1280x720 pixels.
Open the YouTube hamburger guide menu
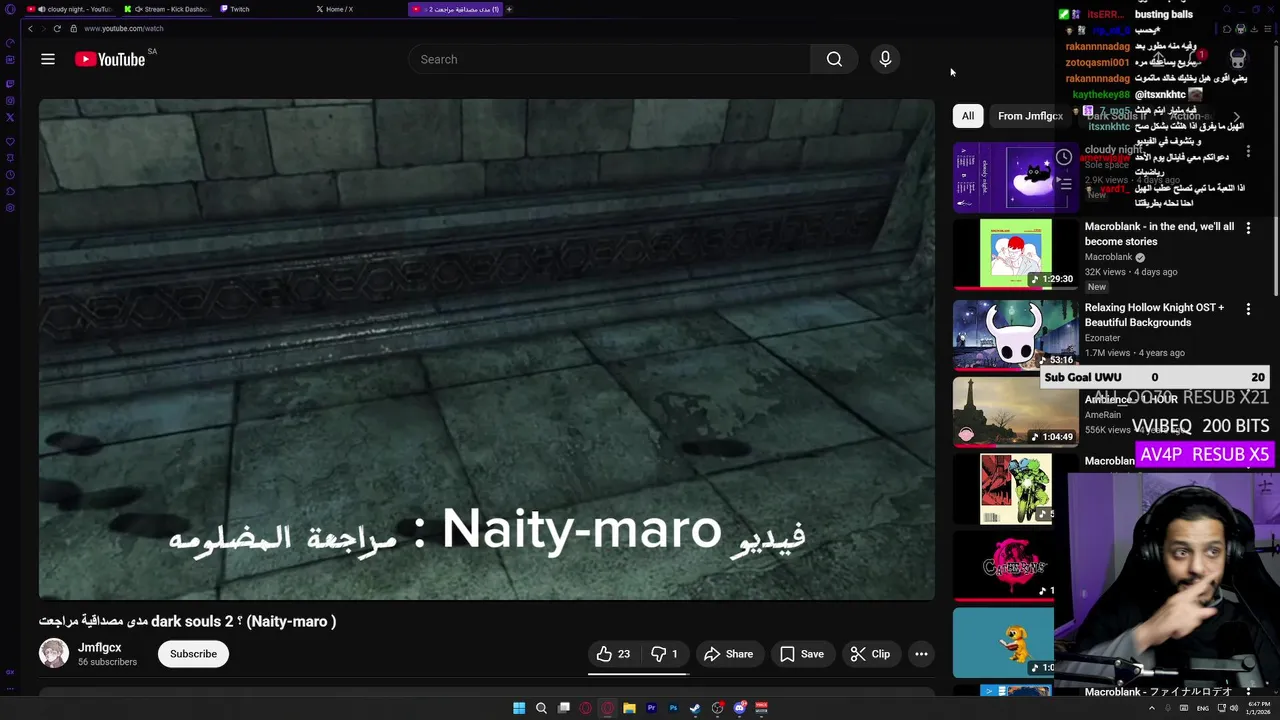click(x=47, y=59)
